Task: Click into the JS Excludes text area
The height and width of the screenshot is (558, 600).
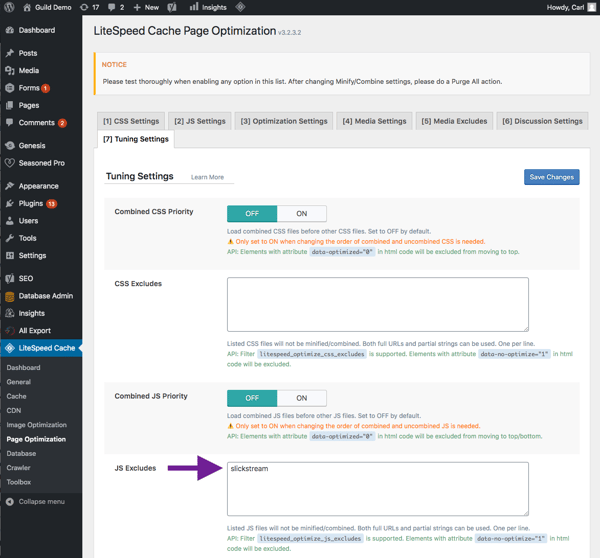Action: pos(378,489)
